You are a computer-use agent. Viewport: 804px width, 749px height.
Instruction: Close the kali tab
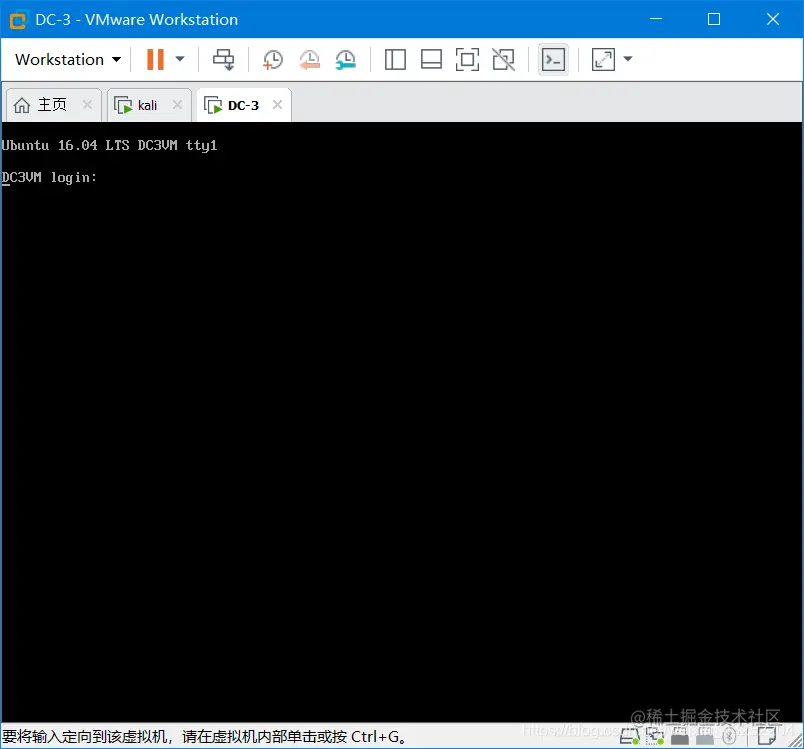[x=177, y=105]
